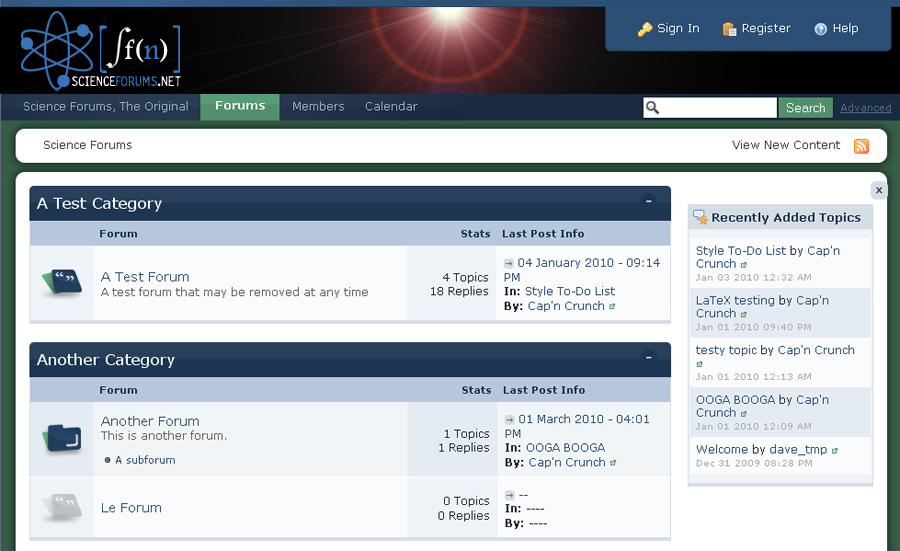Image resolution: width=900 pixels, height=551 pixels.
Task: Click View New Content
Action: coord(786,145)
